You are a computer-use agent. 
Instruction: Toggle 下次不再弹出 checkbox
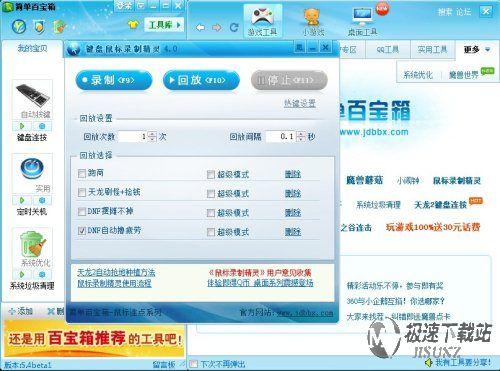193,364
